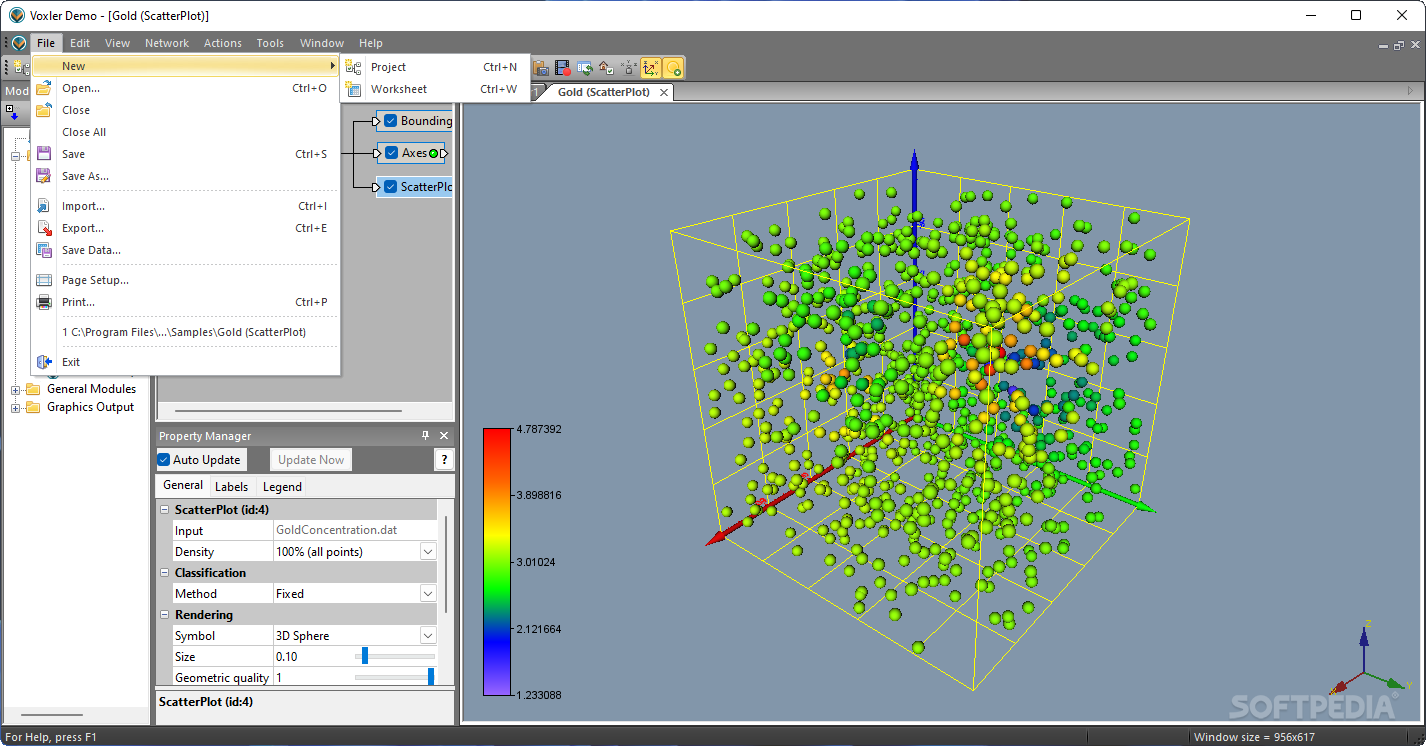Click the new Worksheet grid icon in submenu
Screen dimensions: 1426x746
pyautogui.click(x=354, y=89)
